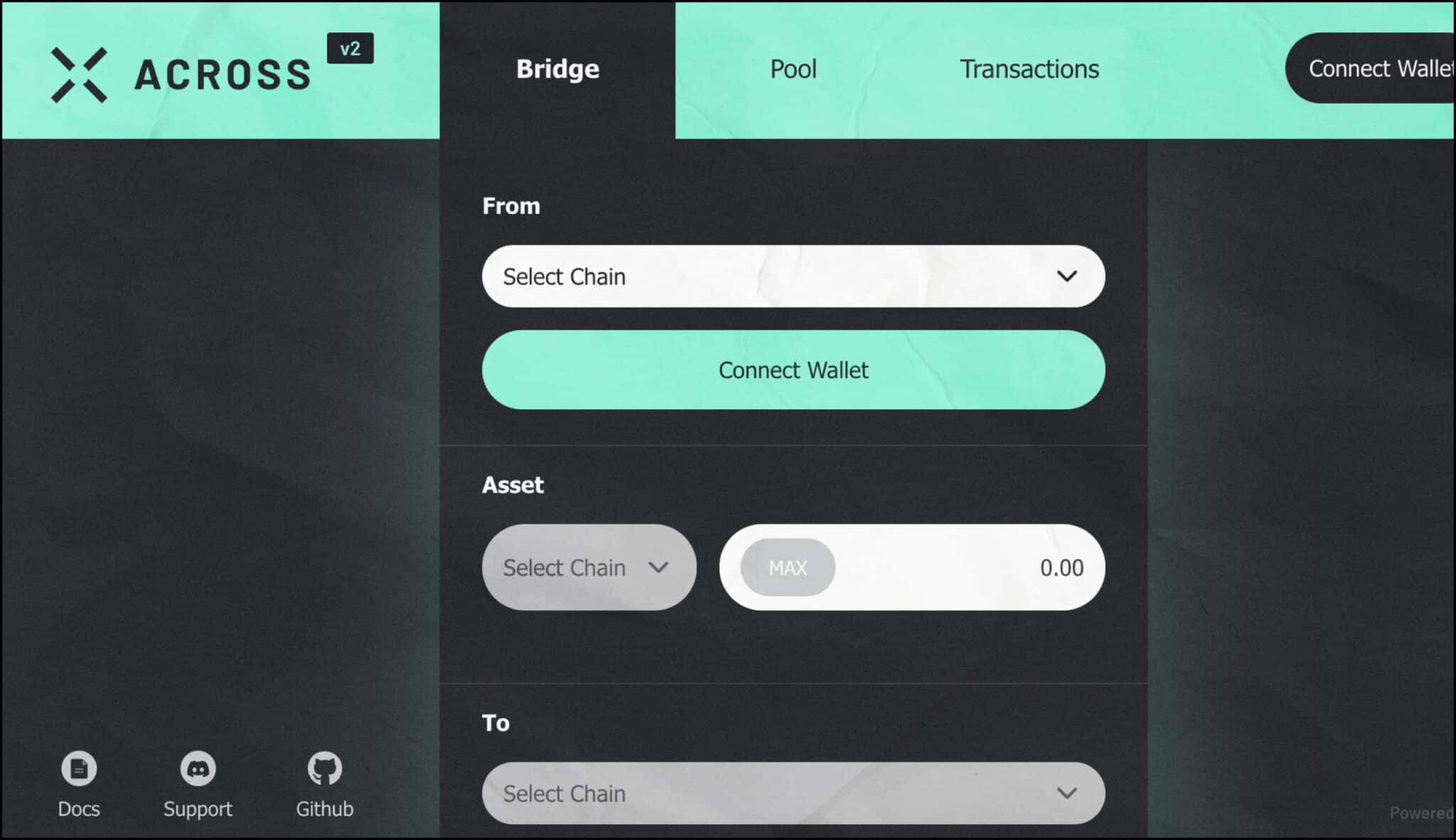The image size is (1456, 840).
Task: Expand the Asset Select Chain dropdown
Action: point(587,567)
